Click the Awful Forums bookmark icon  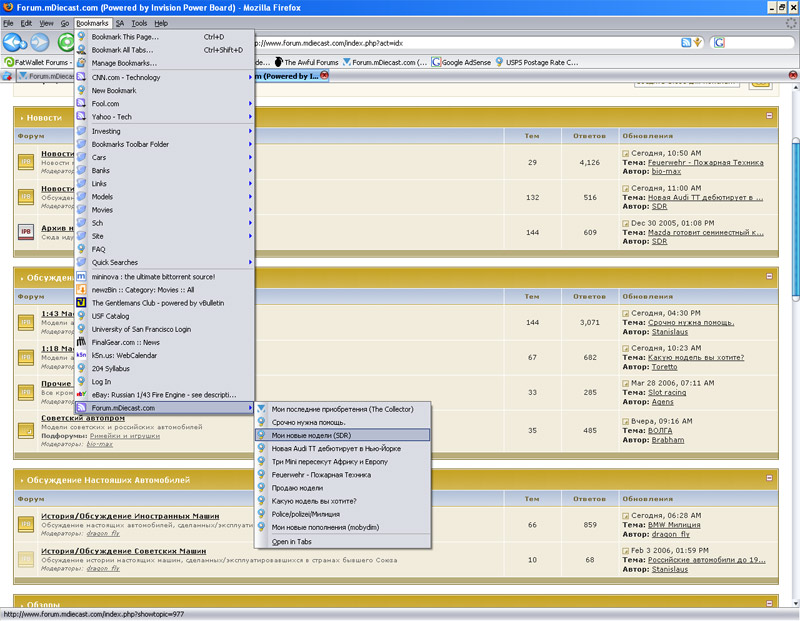click(x=279, y=62)
